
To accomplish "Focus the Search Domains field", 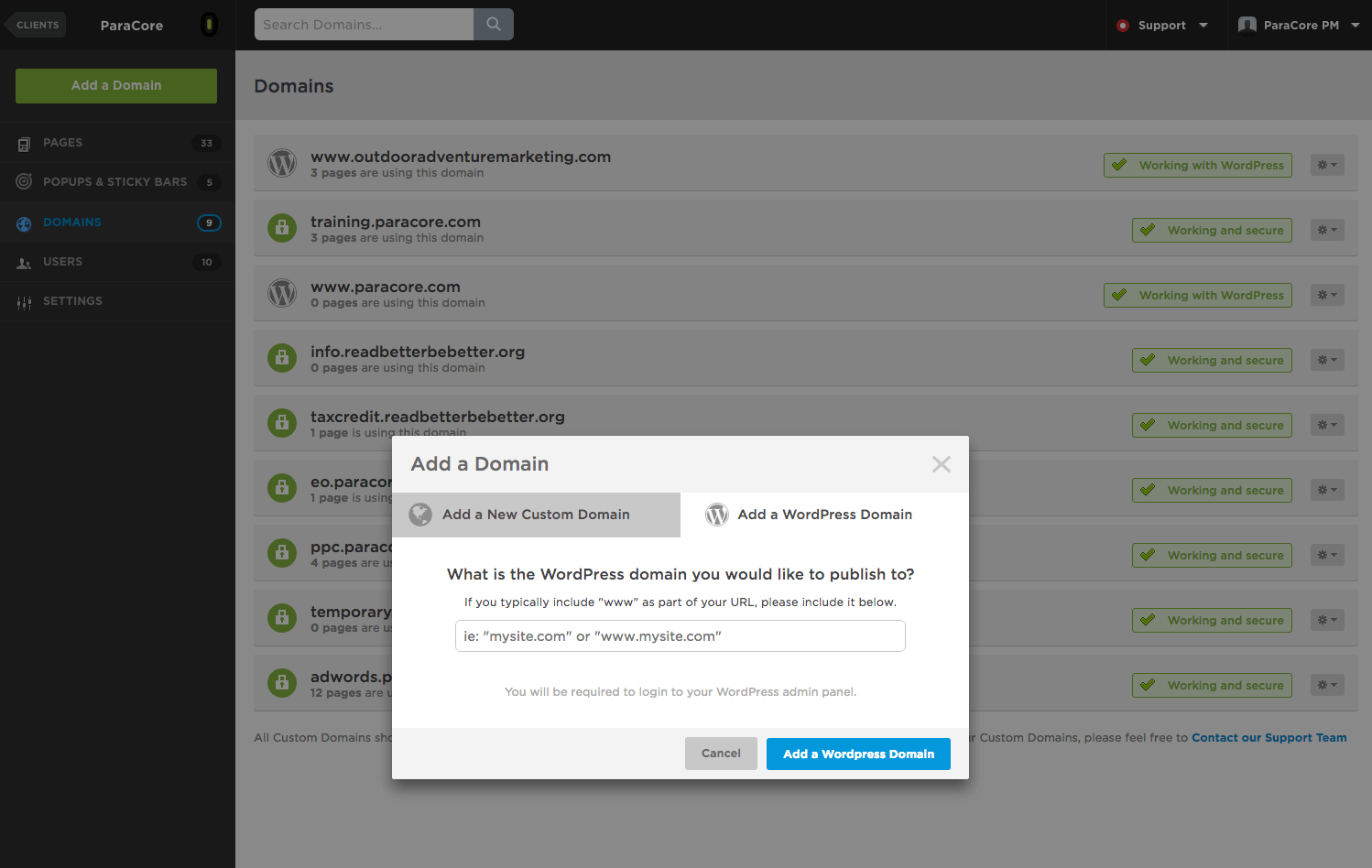I will point(365,25).
